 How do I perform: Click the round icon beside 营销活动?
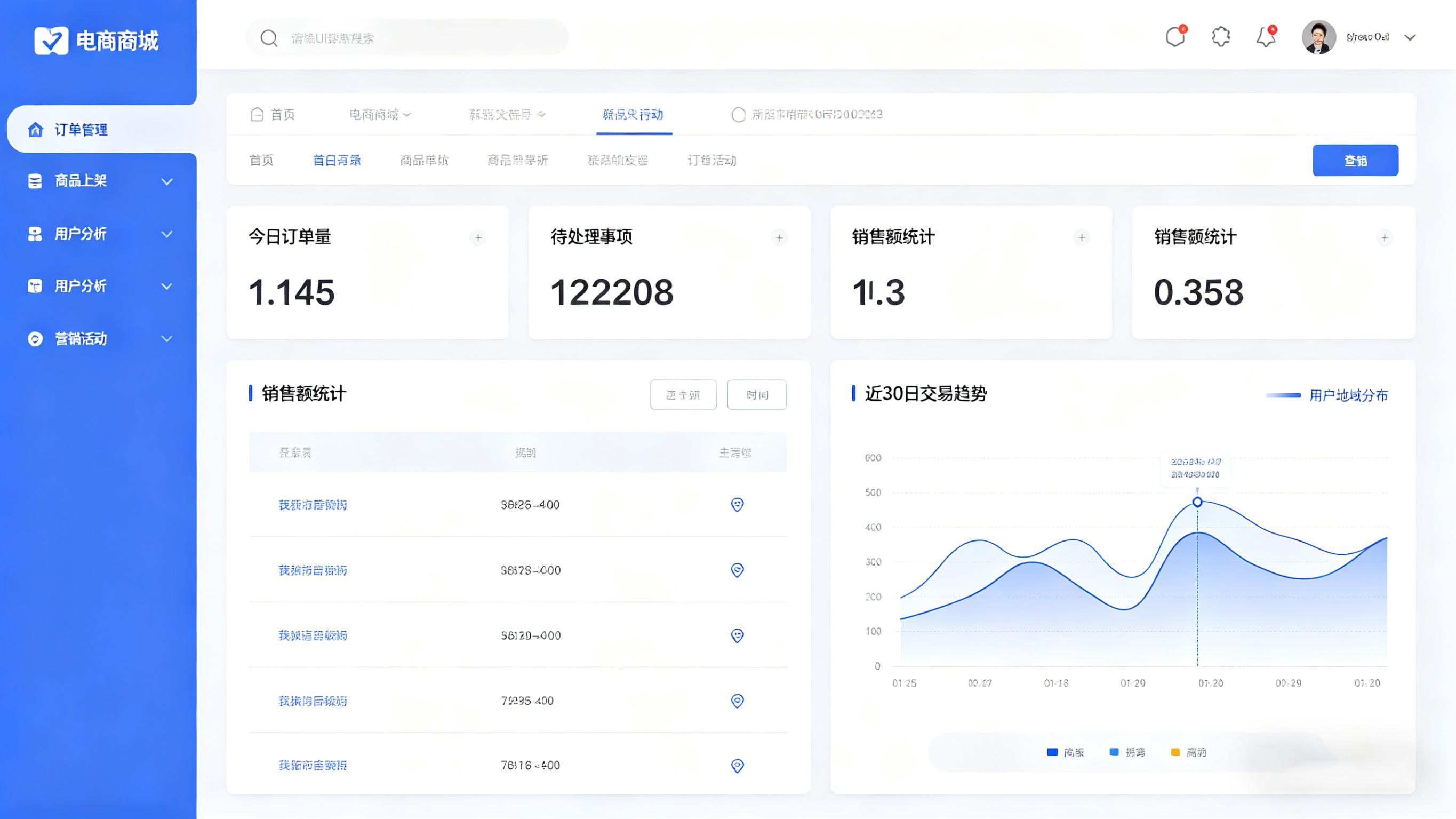point(35,339)
